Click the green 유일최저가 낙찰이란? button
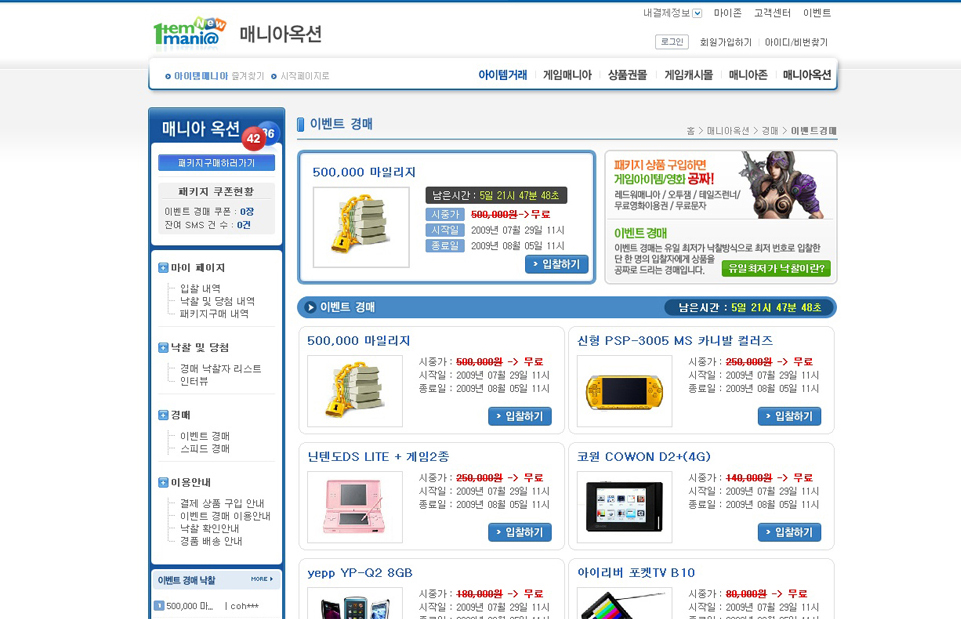This screenshot has height=619, width=961. tap(776, 268)
